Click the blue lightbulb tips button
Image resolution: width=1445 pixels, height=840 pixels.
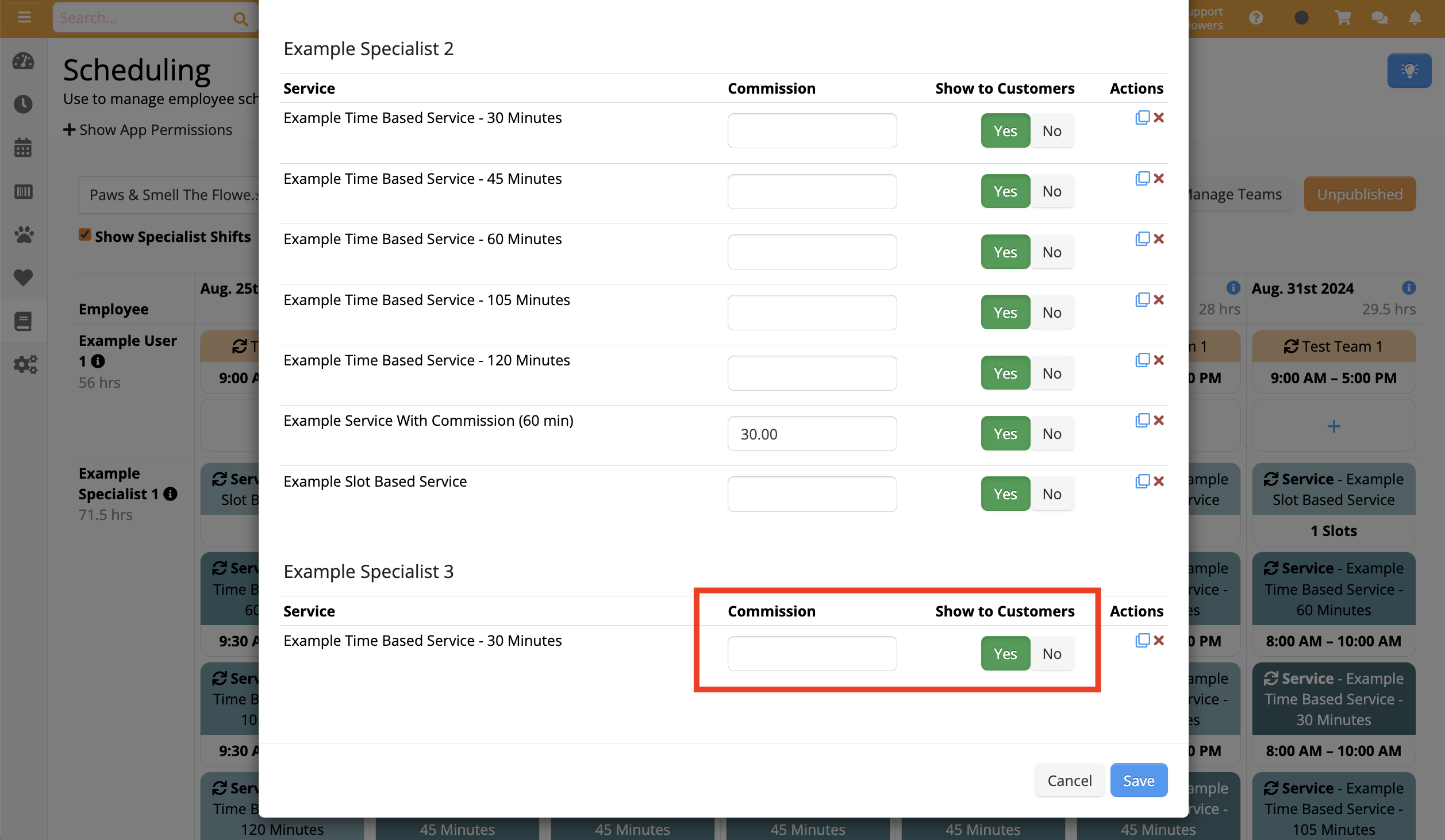(1409, 70)
